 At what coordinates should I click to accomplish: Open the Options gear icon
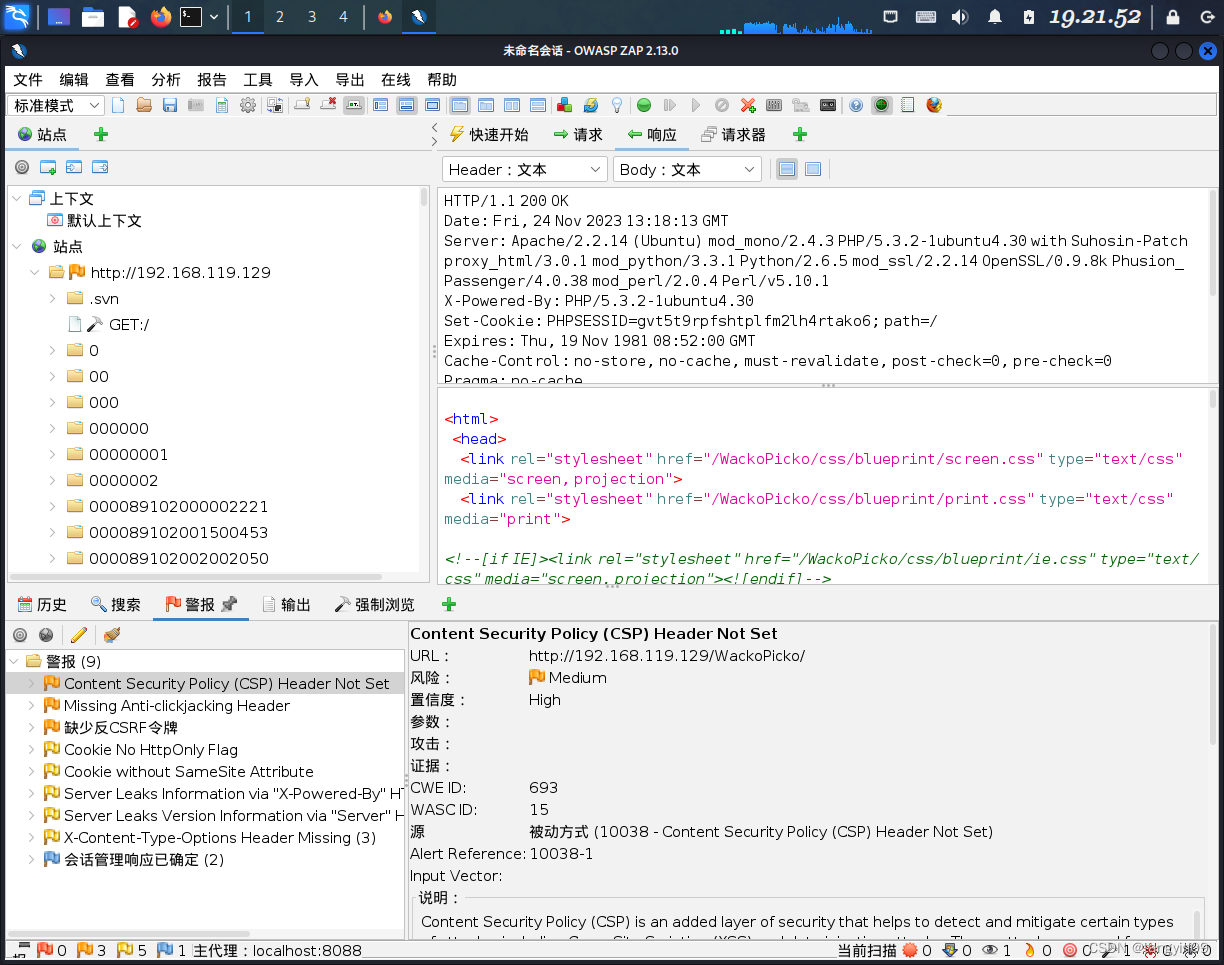[248, 105]
